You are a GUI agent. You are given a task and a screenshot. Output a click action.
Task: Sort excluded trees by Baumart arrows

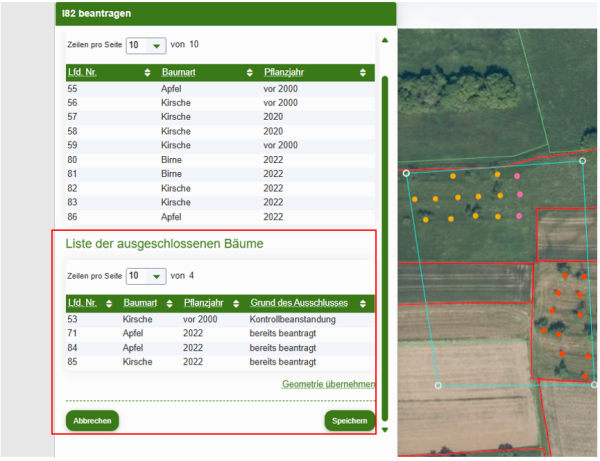point(170,304)
